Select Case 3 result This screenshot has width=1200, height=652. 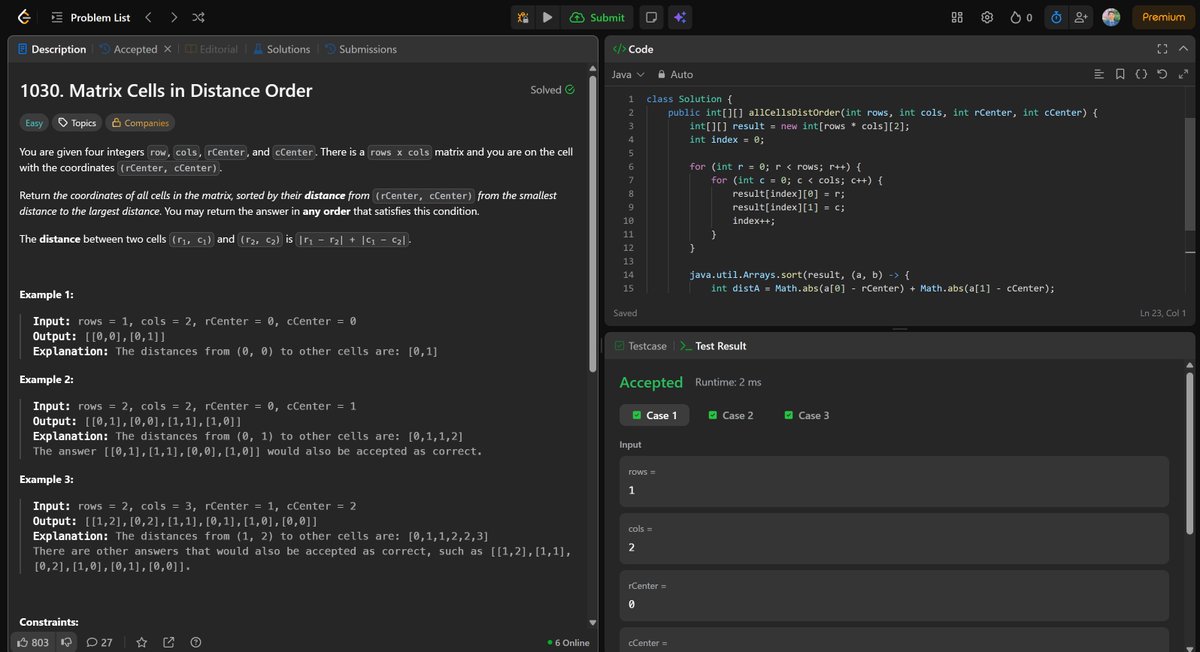(806, 415)
